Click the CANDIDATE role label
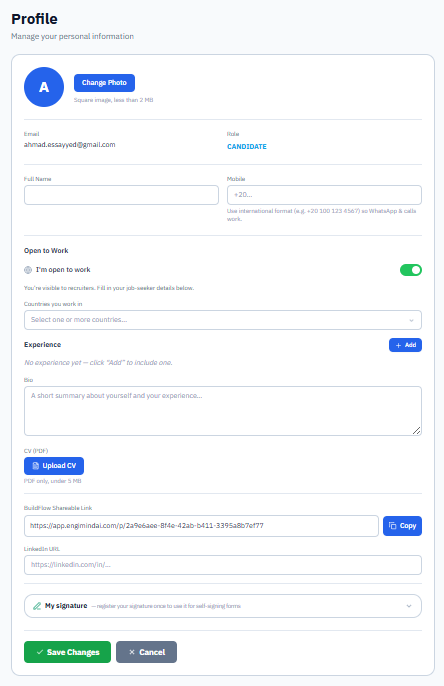The width and height of the screenshot is (444, 686). [x=247, y=147]
